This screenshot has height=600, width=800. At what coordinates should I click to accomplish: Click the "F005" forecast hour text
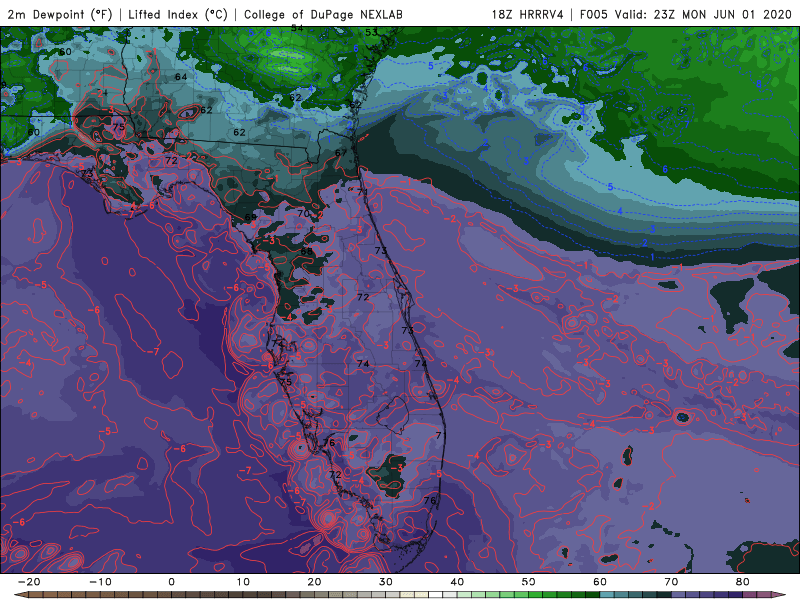click(x=594, y=14)
